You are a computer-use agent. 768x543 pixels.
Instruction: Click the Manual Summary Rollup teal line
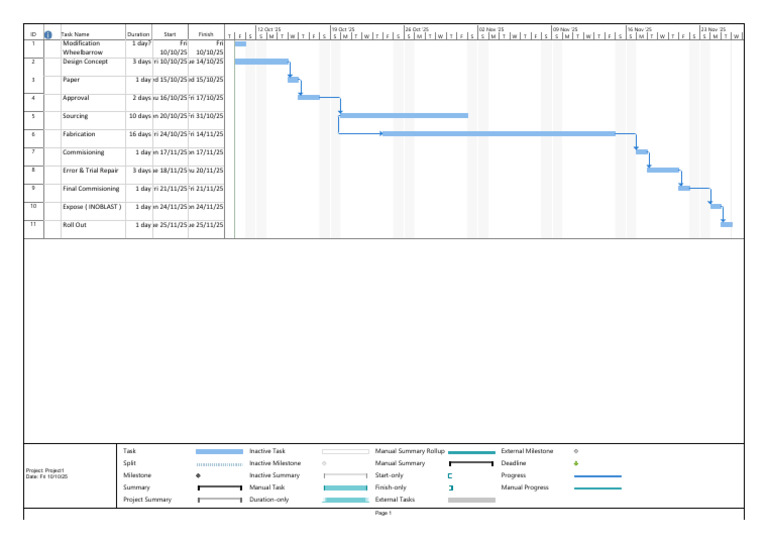472,452
